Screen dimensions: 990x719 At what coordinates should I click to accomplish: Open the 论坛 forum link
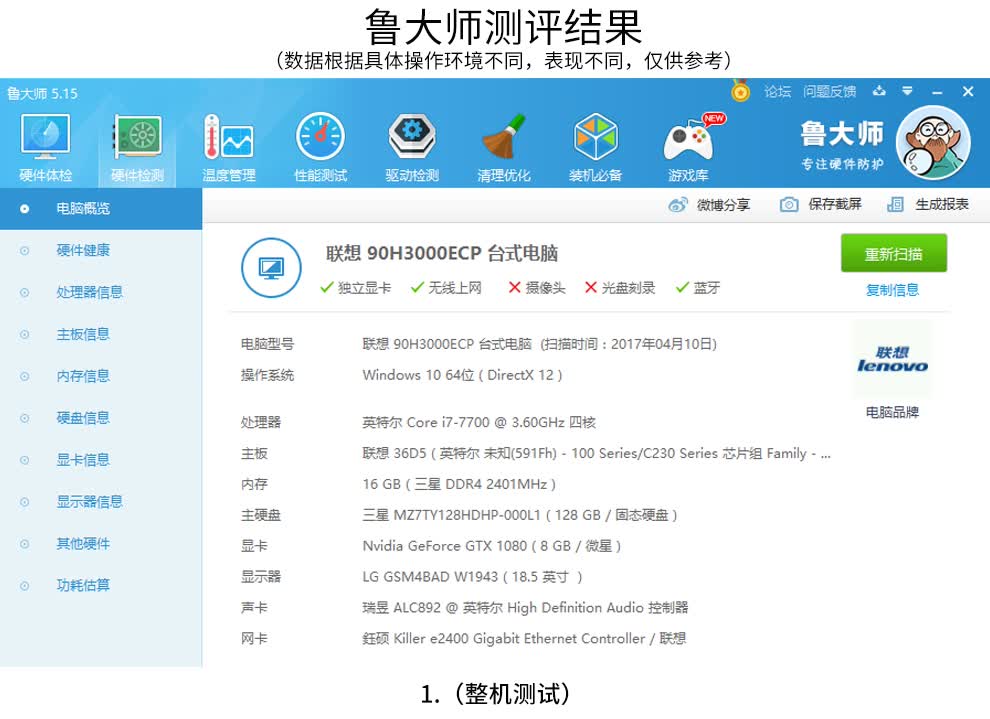(777, 92)
